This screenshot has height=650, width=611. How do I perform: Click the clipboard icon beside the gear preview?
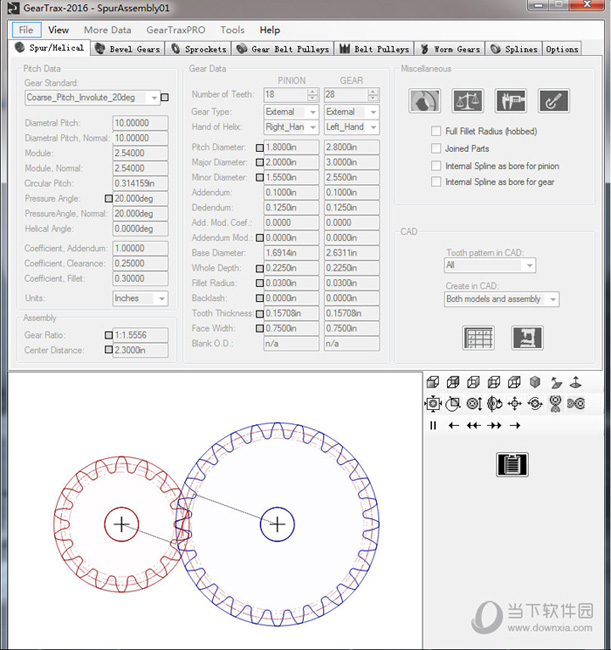click(512, 464)
